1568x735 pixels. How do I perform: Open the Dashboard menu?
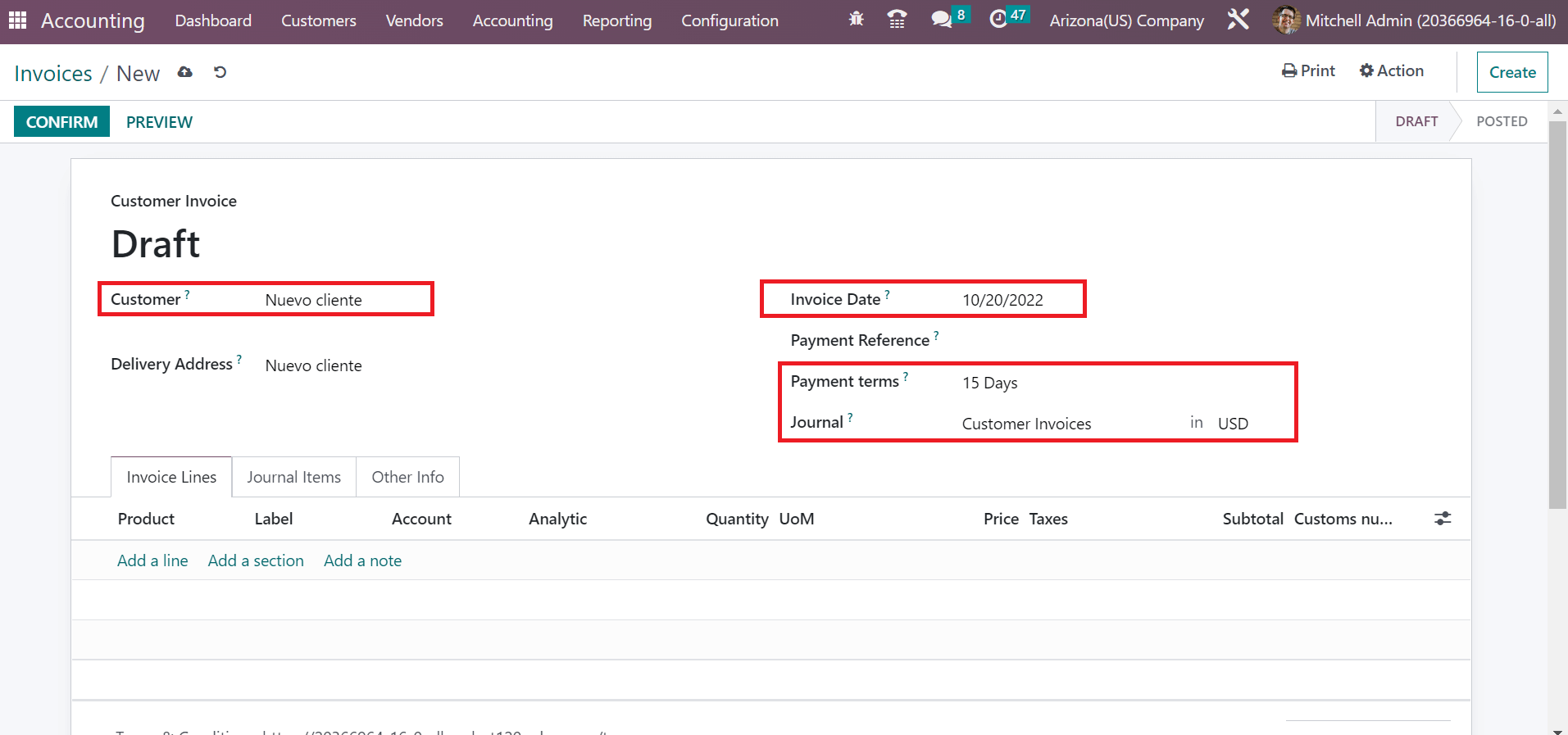(x=213, y=20)
